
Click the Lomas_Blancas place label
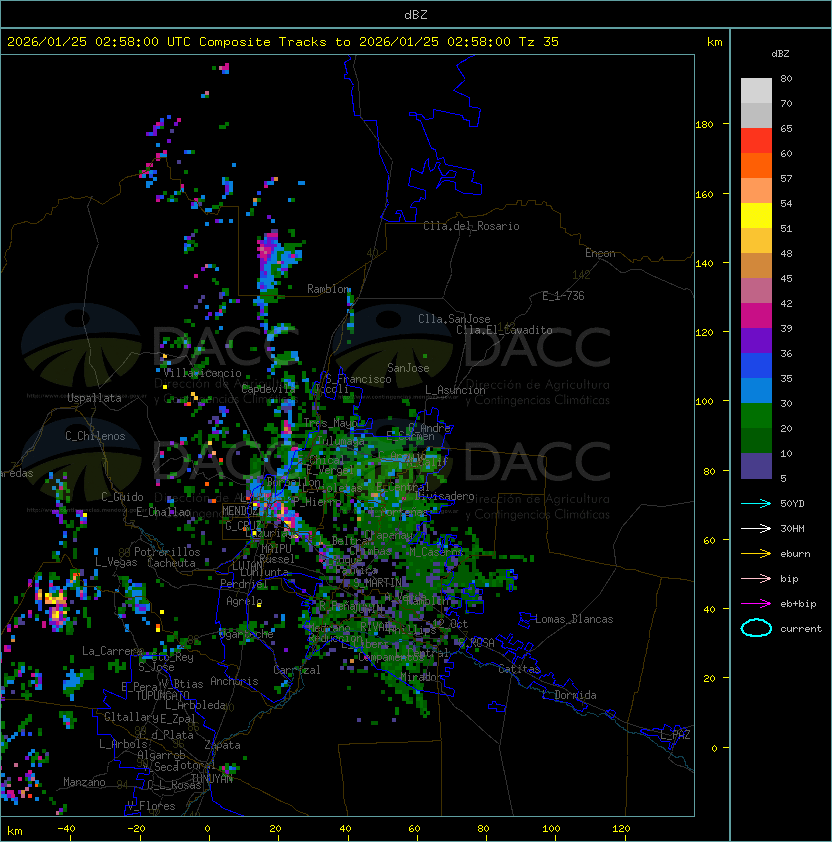[x=574, y=619]
